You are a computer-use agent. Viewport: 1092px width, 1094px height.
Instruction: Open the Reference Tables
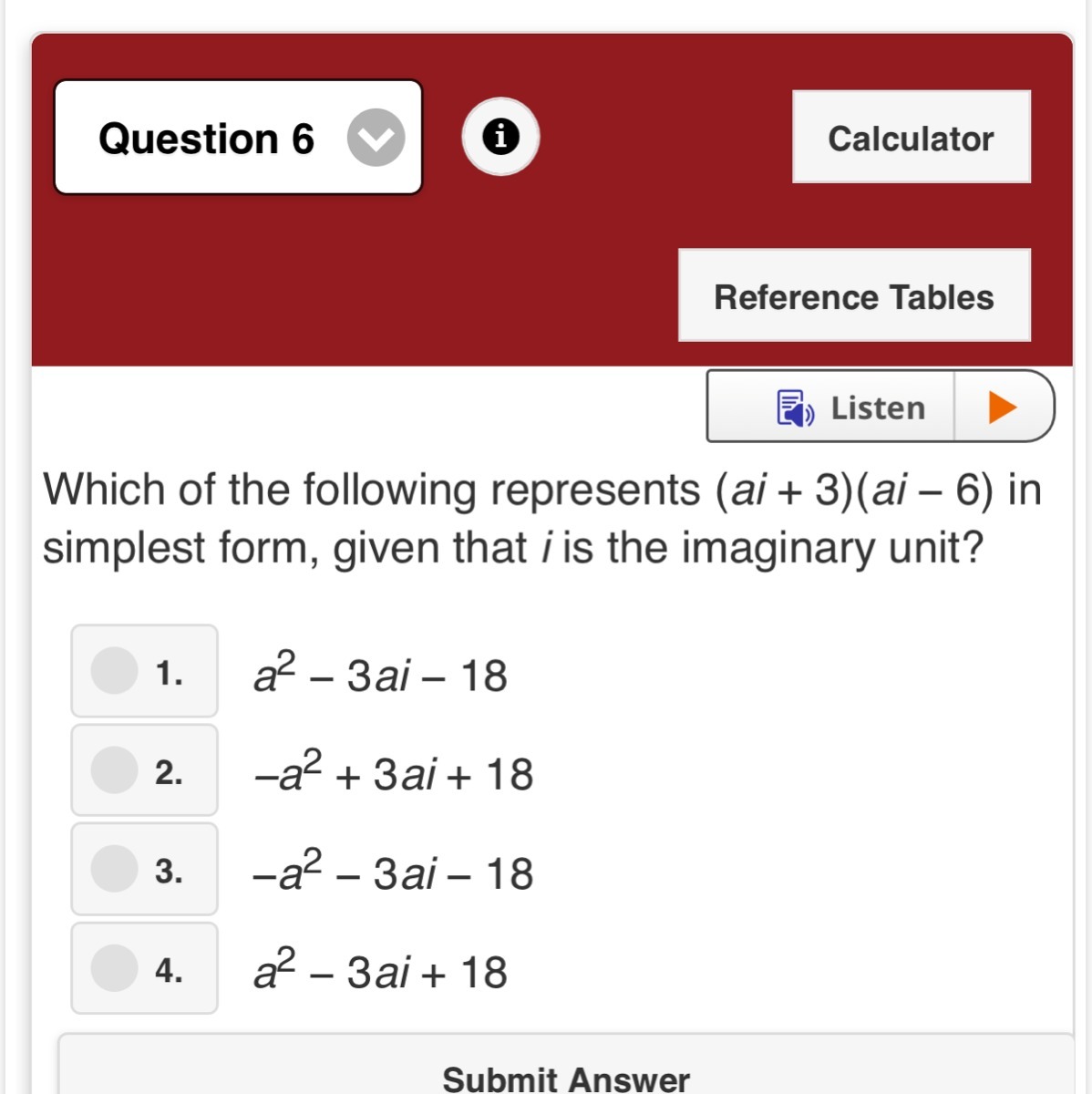(x=853, y=296)
